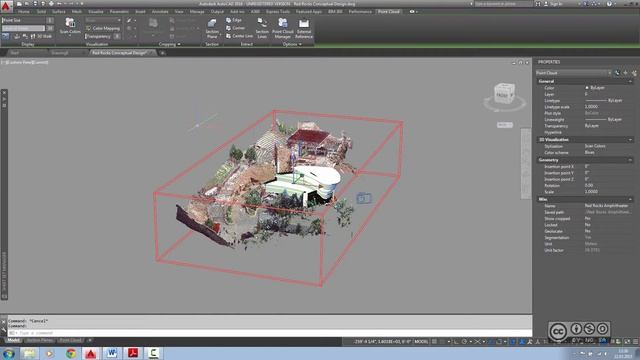Toggle object snap in the status bar
Image resolution: width=640 pixels, height=360 pixels.
[499, 342]
